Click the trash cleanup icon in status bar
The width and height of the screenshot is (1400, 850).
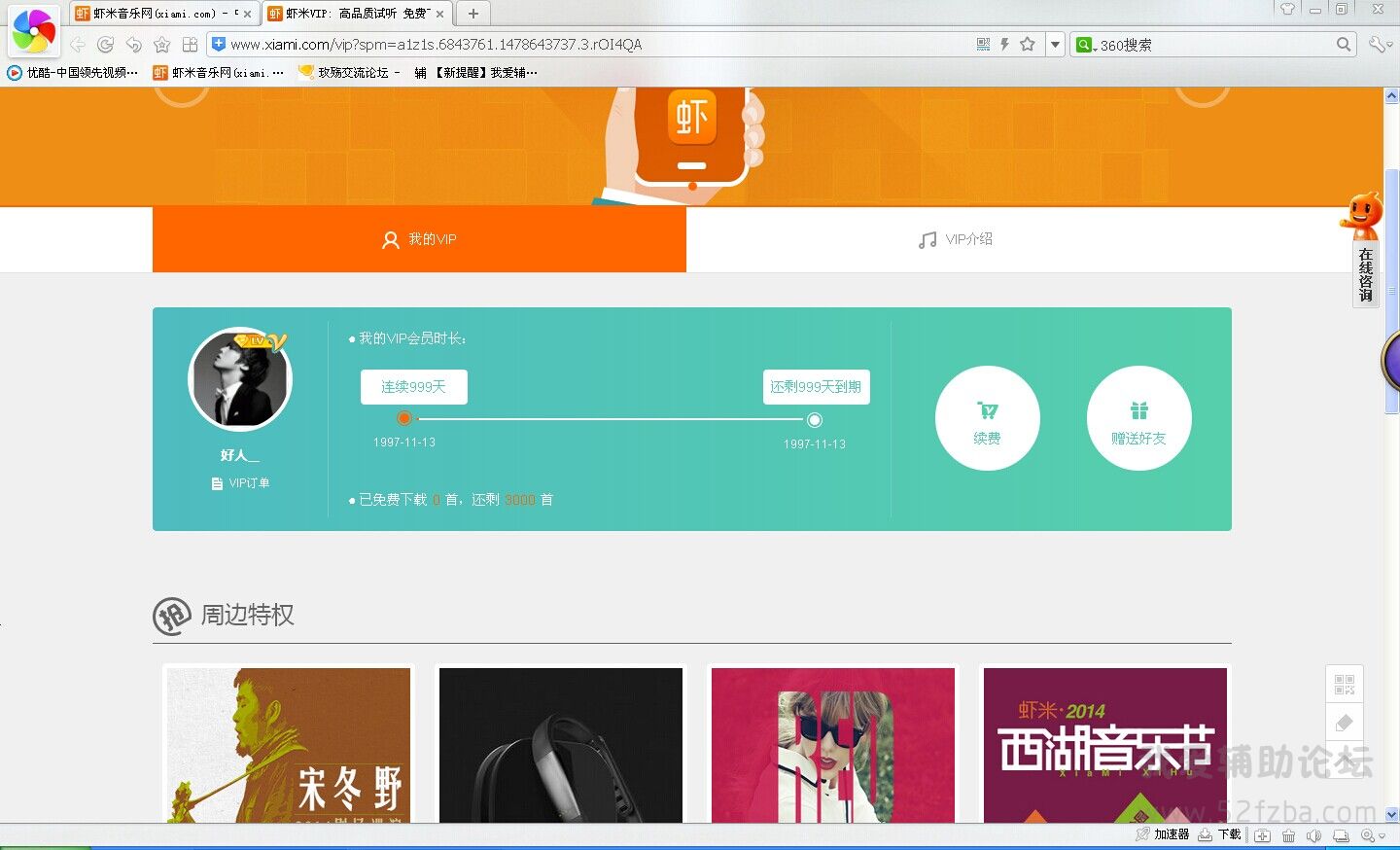point(1288,835)
